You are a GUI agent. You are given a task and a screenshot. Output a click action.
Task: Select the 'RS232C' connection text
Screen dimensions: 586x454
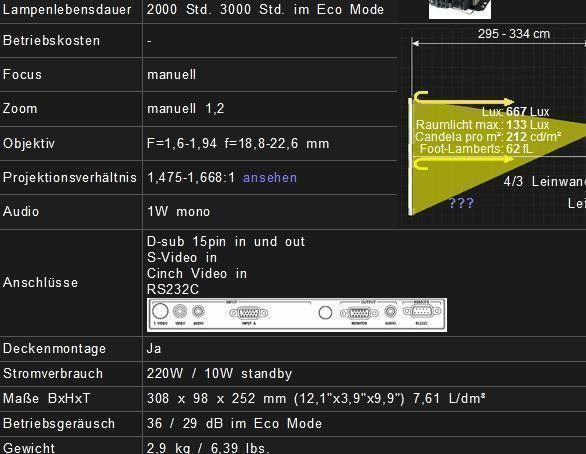pyautogui.click(x=173, y=290)
